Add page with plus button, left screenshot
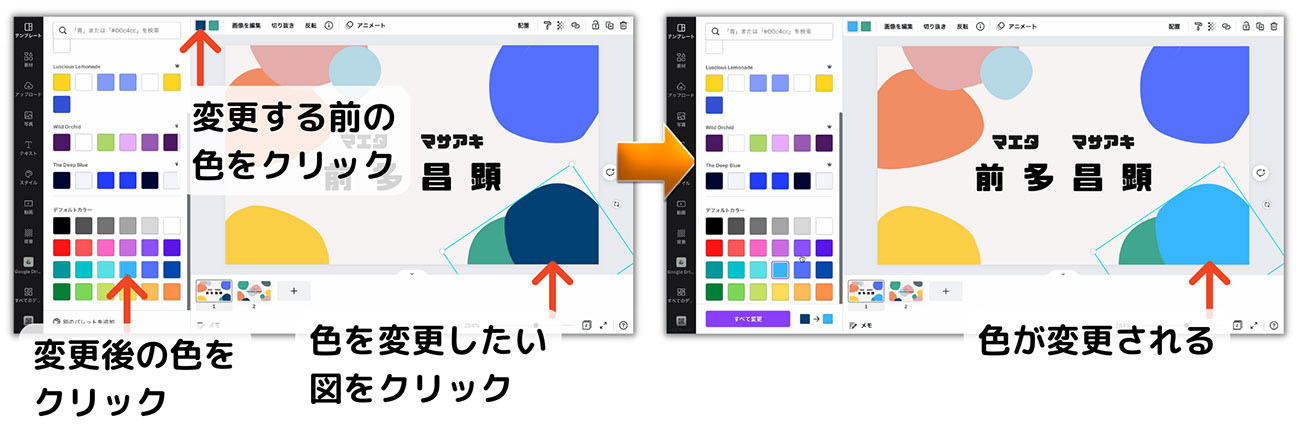Image resolution: width=1300 pixels, height=427 pixels. click(294, 291)
